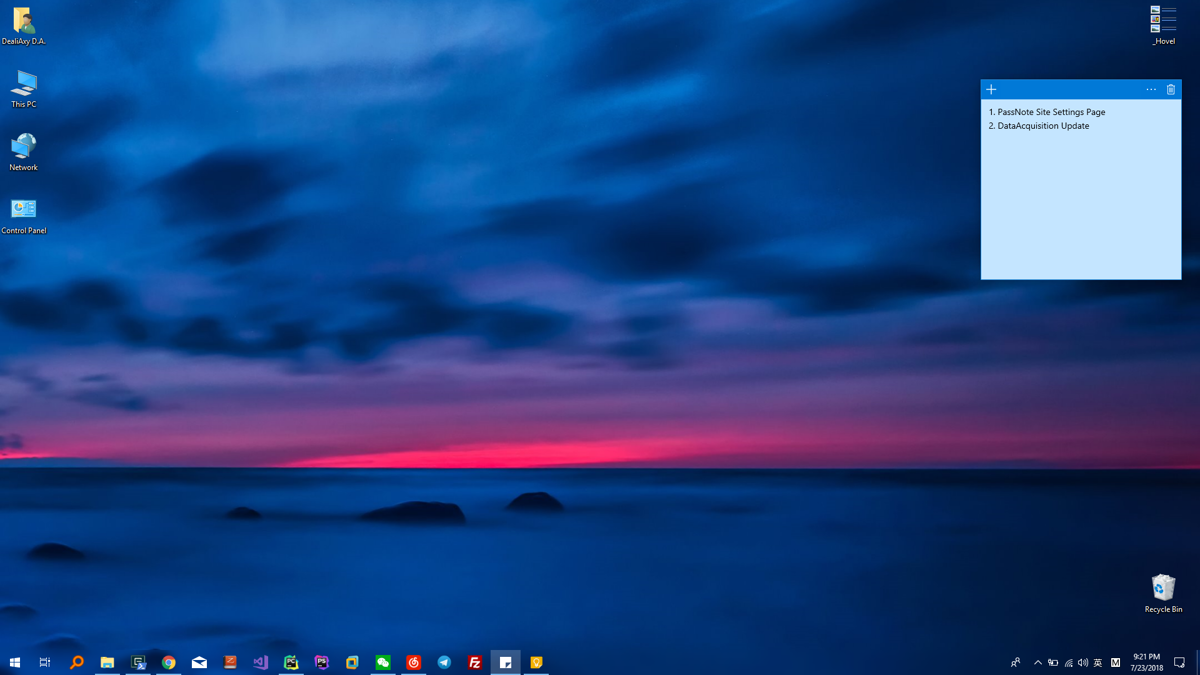Viewport: 1200px width, 675px height.
Task: Open Task View on the taskbar
Action: [45, 662]
